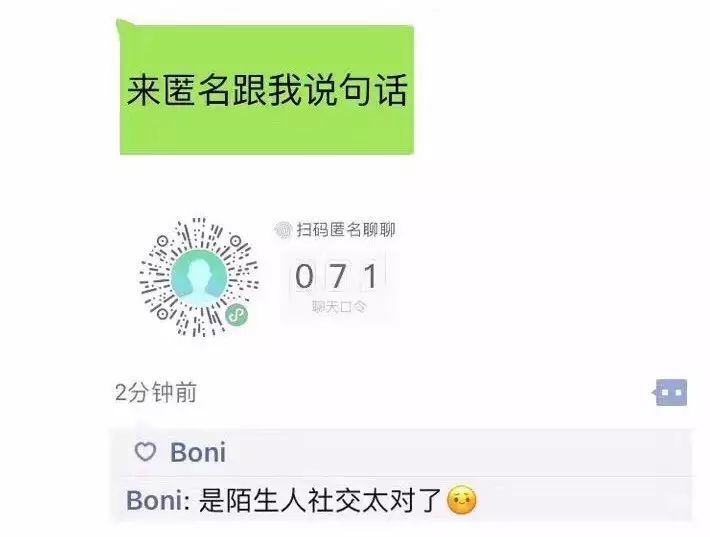Tap the 071 chat password box

[339, 285]
